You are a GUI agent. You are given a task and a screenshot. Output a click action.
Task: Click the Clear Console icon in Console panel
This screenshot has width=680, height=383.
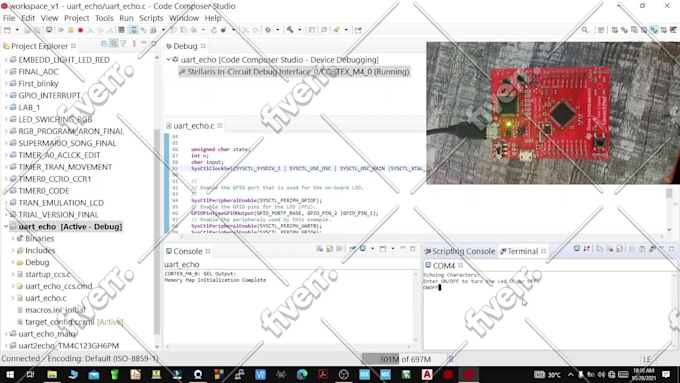click(320, 249)
